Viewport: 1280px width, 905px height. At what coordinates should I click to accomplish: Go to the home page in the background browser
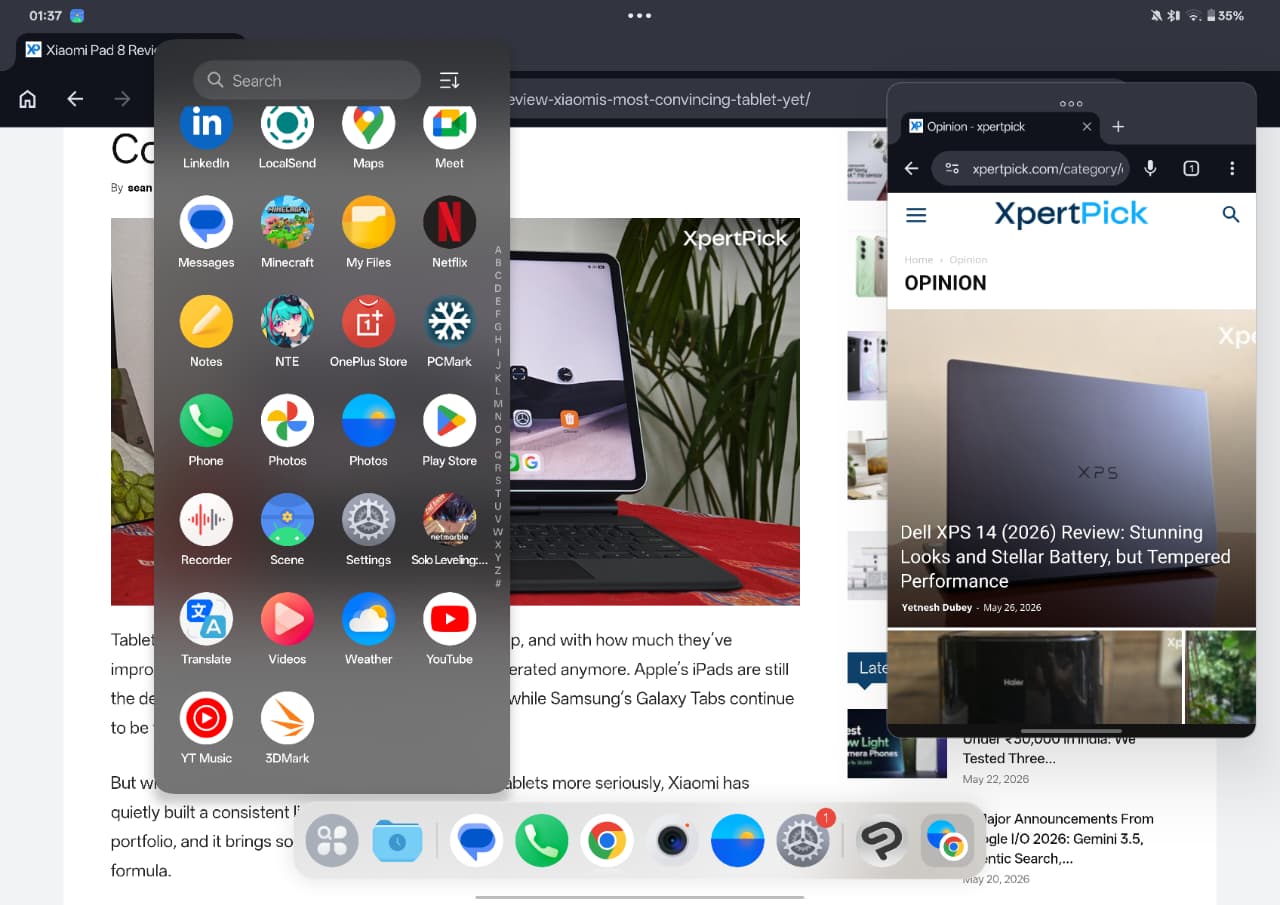click(x=28, y=98)
